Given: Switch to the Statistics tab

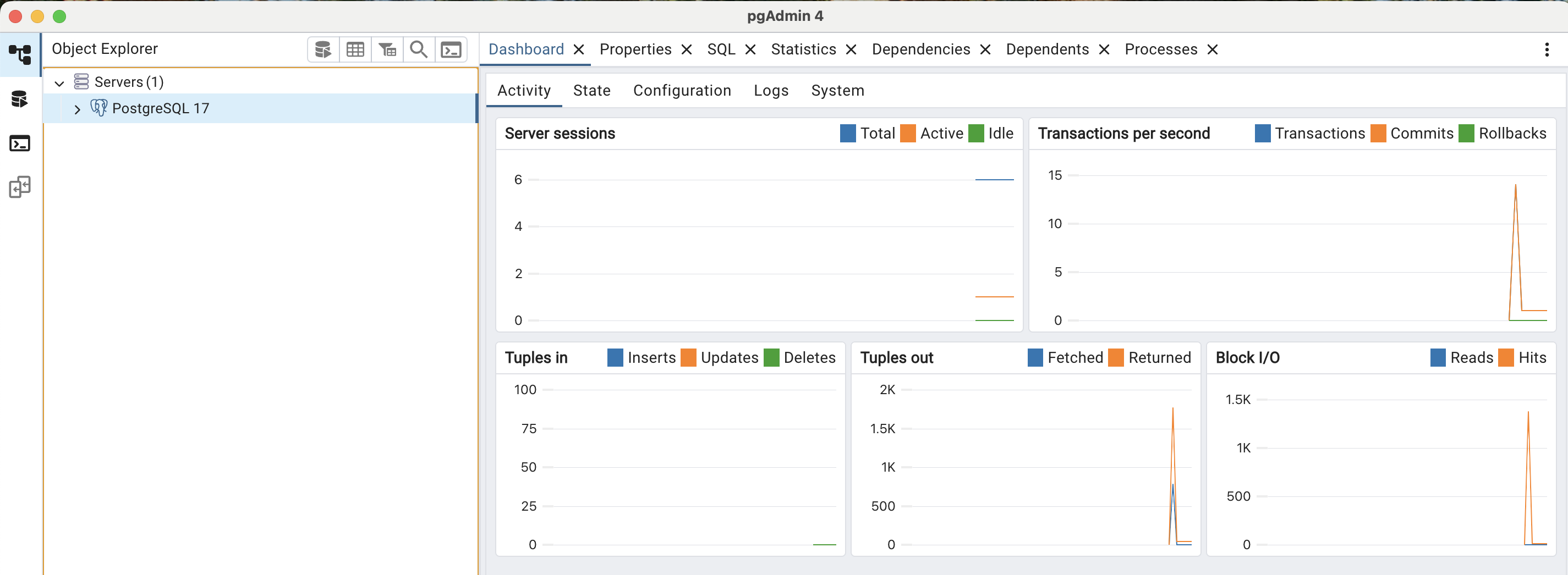Looking at the screenshot, I should point(803,49).
